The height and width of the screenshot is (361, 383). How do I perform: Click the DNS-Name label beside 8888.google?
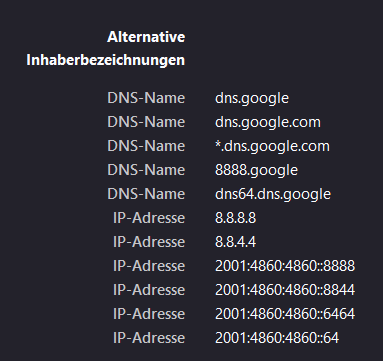coord(146,170)
